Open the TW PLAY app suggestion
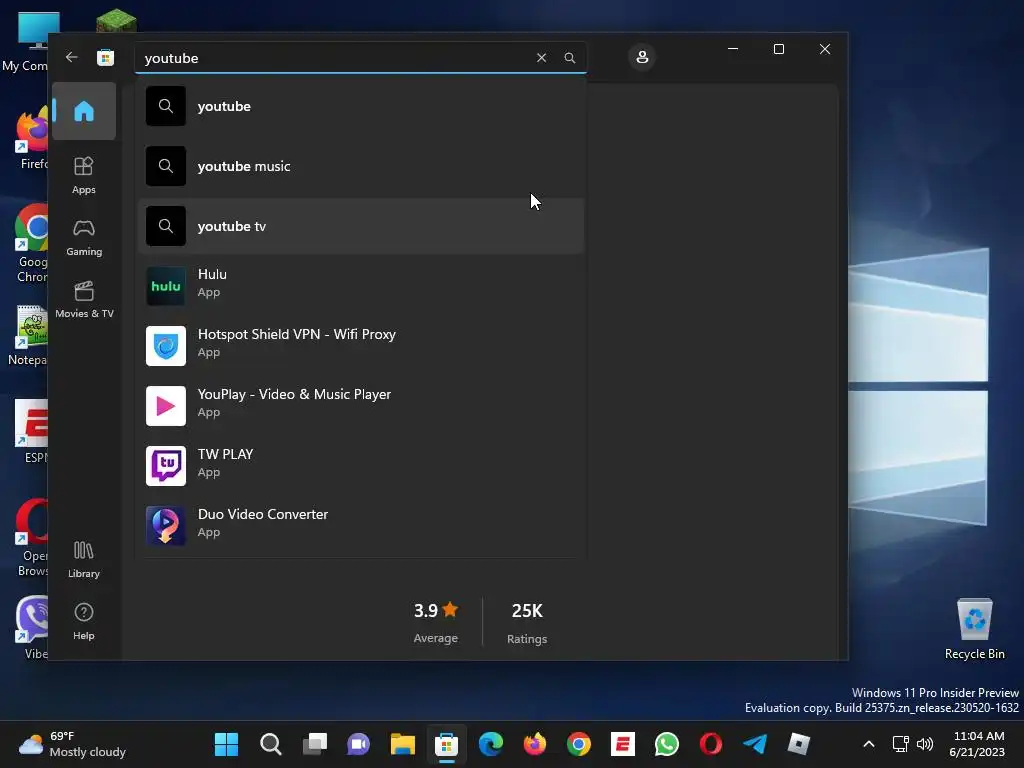 (360, 466)
